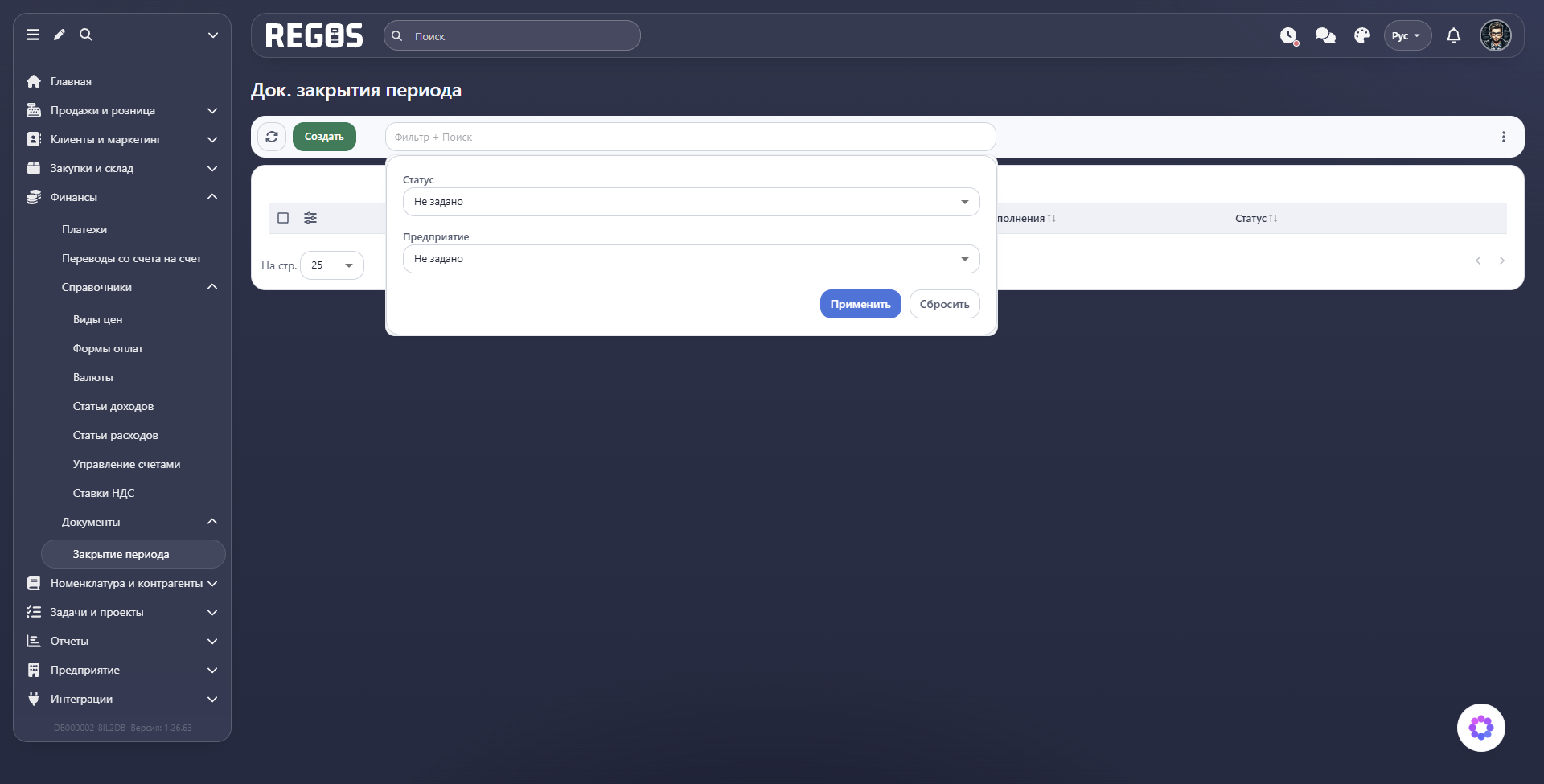This screenshot has height=784, width=1544.
Task: Click the Сбросить button
Action: (x=944, y=304)
